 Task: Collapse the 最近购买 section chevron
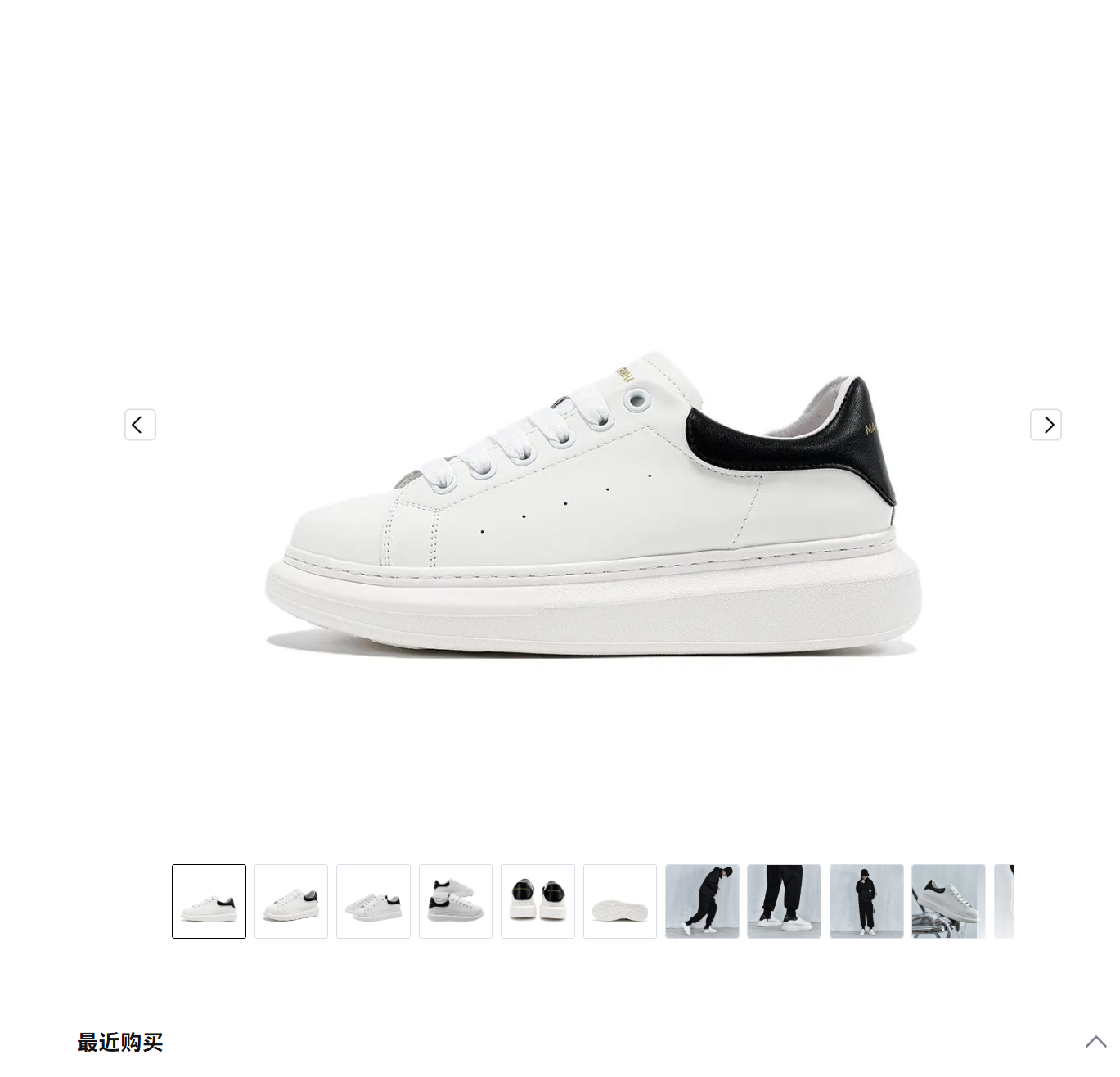coord(1095,1042)
